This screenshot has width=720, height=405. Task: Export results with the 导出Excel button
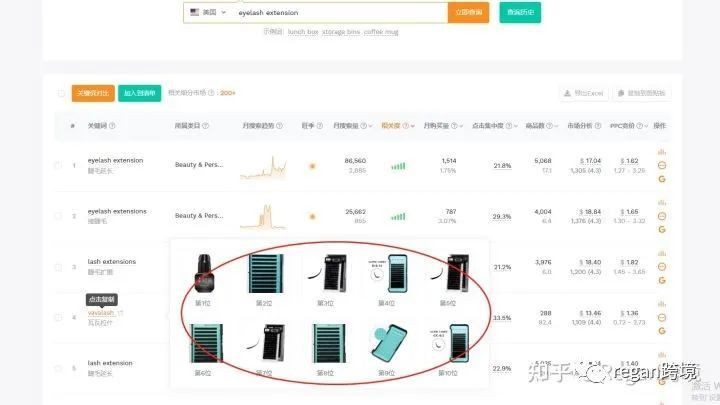(584, 93)
